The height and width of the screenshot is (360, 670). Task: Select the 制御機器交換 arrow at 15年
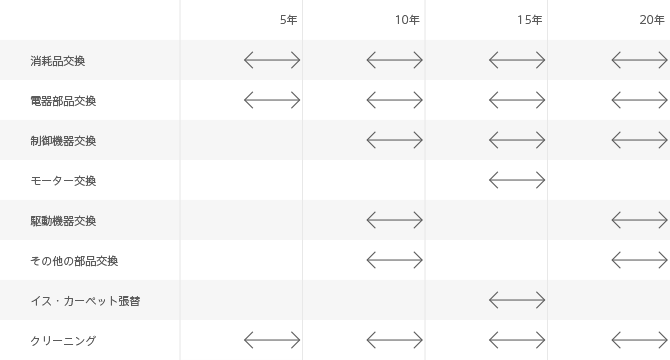517,140
